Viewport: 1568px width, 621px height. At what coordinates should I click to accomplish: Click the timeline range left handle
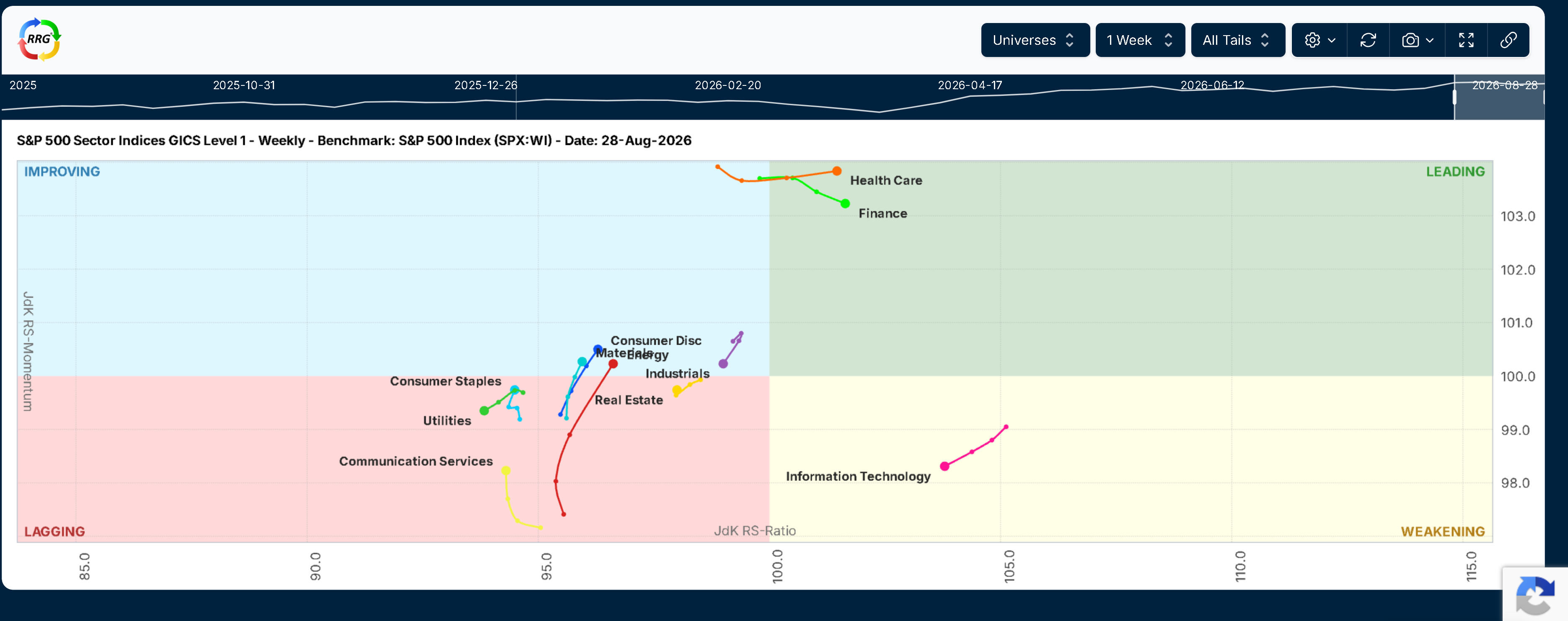(x=1455, y=97)
